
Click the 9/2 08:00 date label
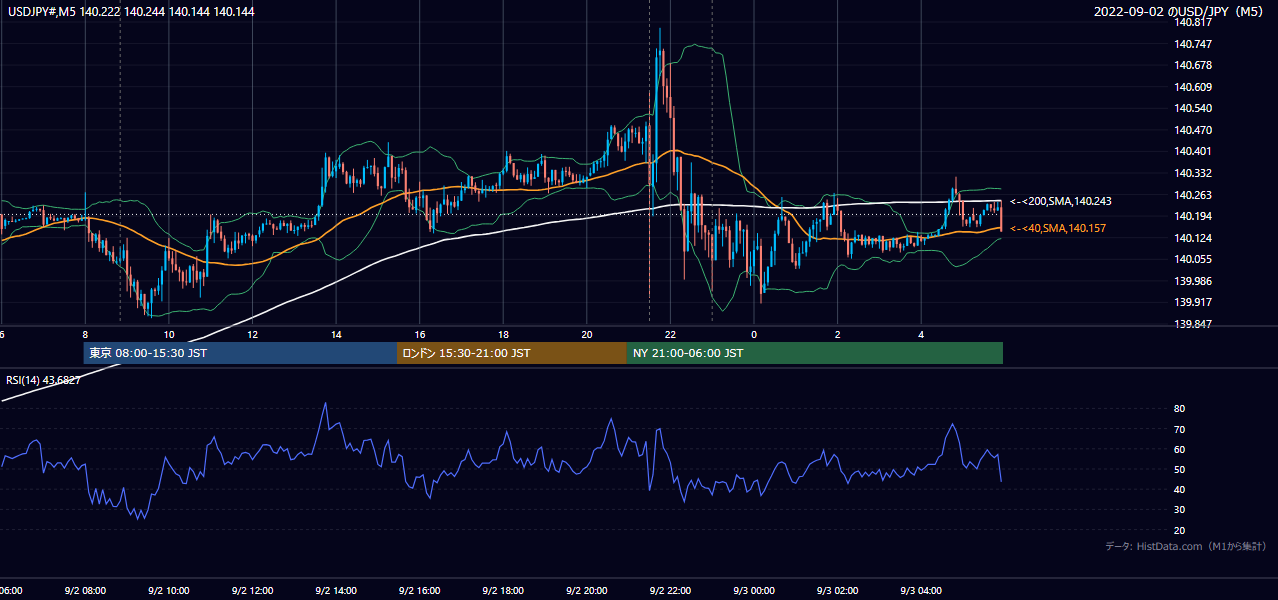click(x=84, y=591)
